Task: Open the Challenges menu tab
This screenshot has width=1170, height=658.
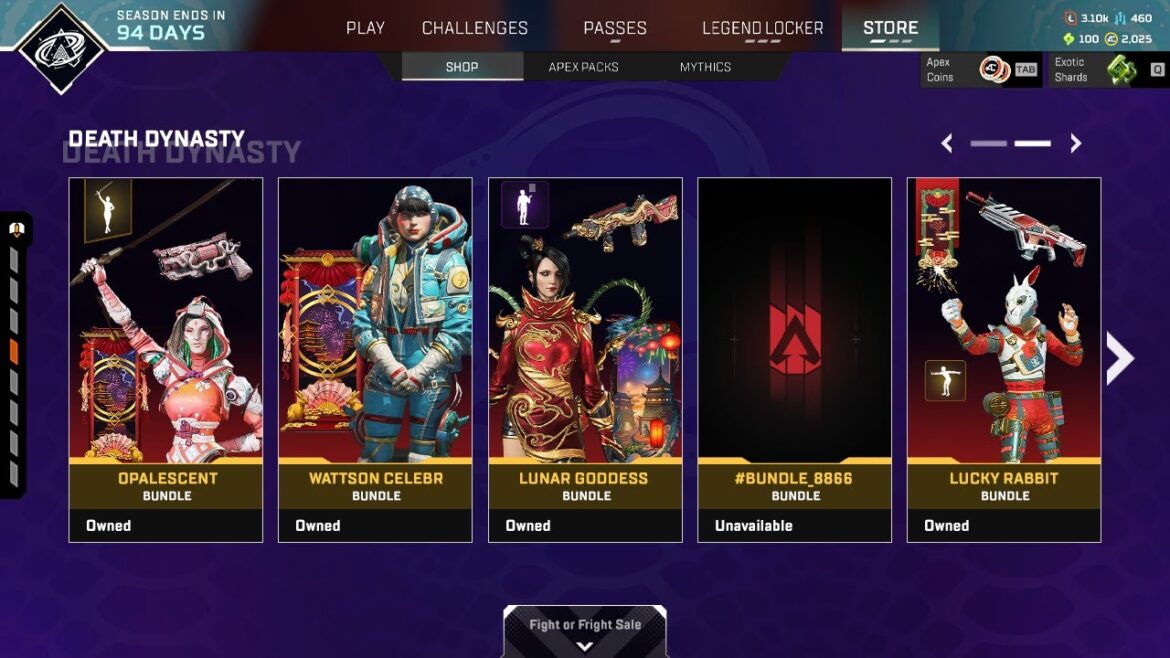Action: click(475, 28)
